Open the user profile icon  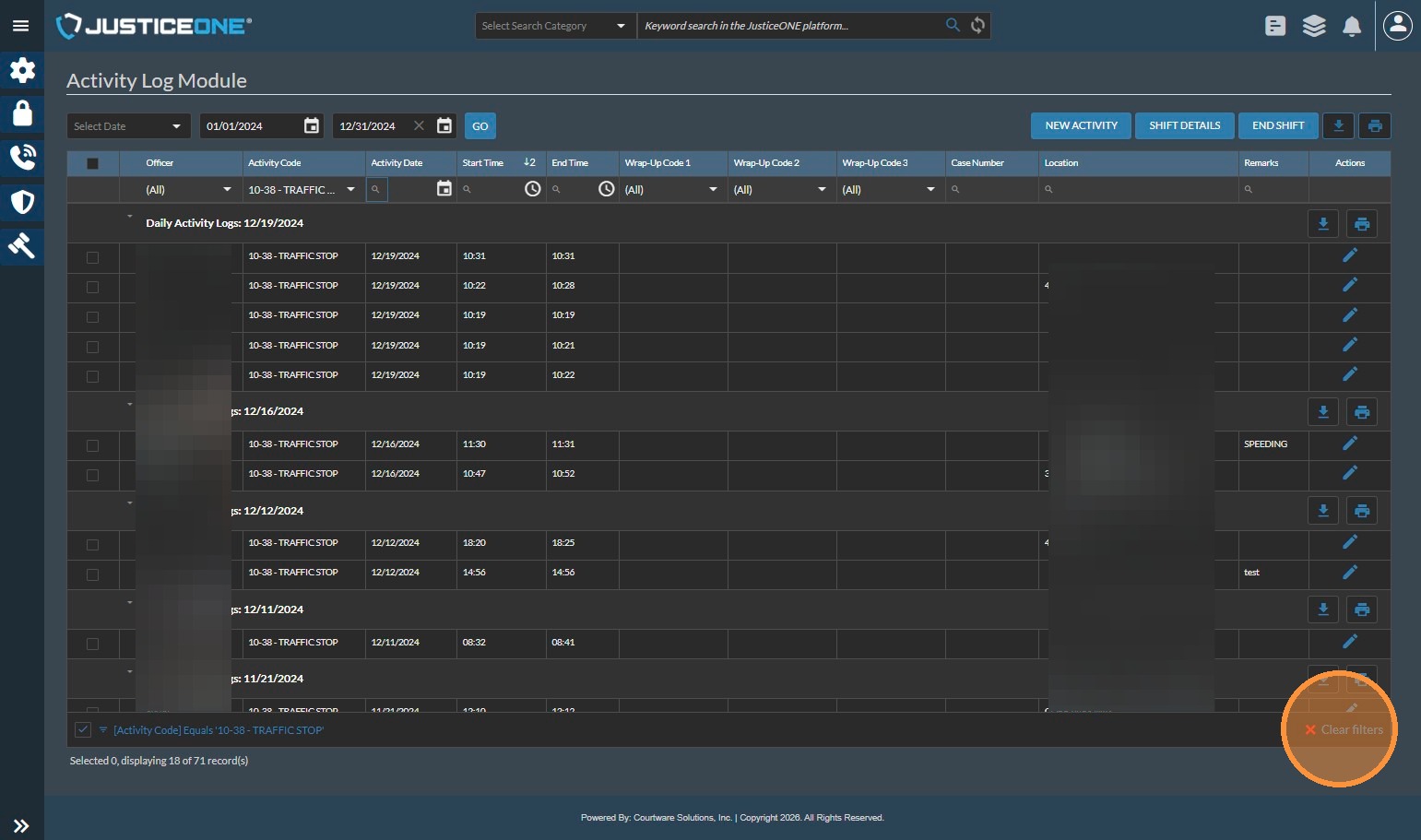pos(1397,26)
